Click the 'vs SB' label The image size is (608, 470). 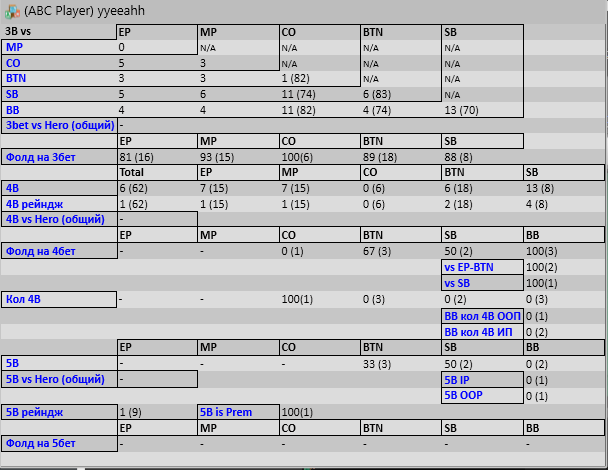point(457,283)
